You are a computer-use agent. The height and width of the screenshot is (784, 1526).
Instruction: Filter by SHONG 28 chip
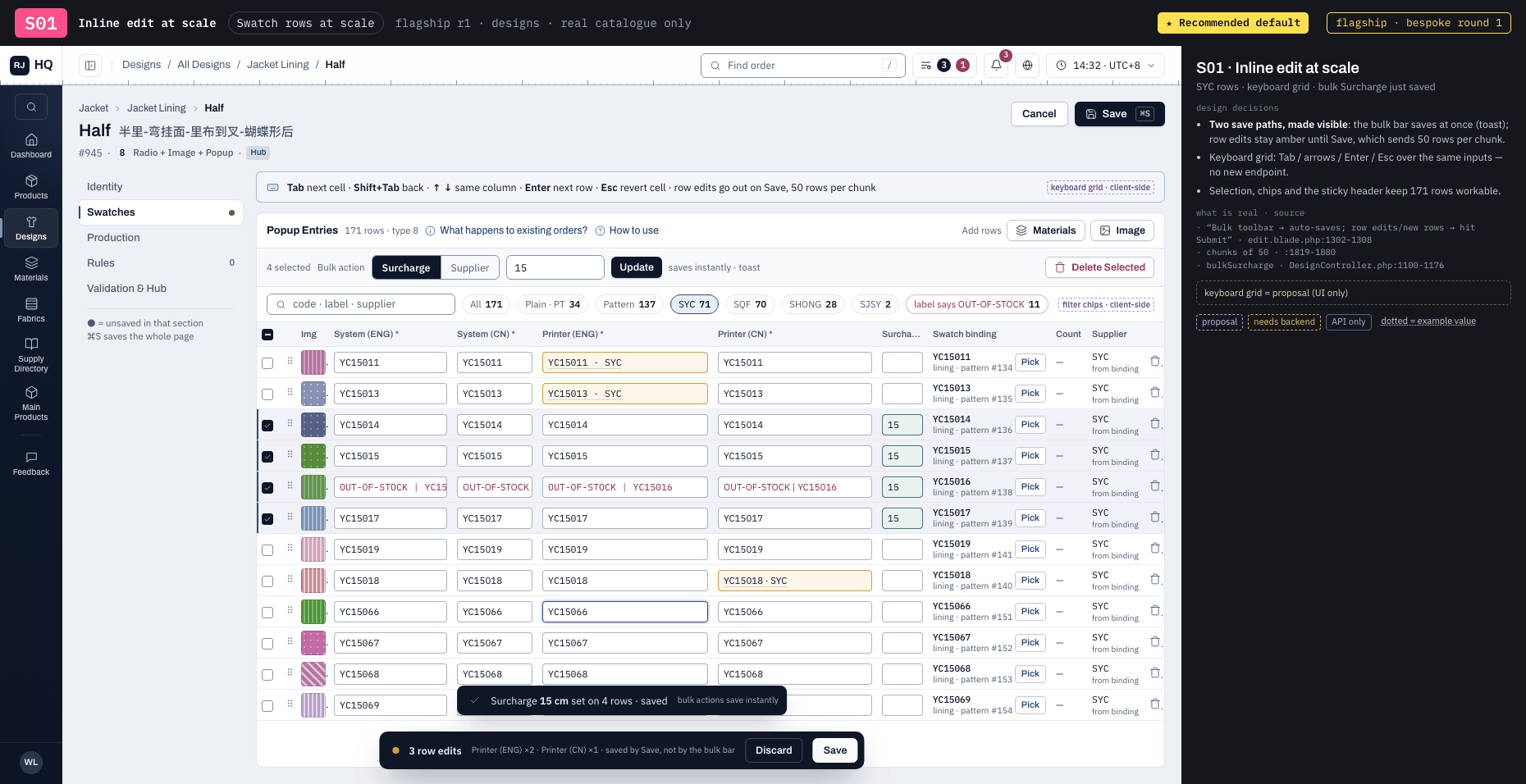click(813, 304)
